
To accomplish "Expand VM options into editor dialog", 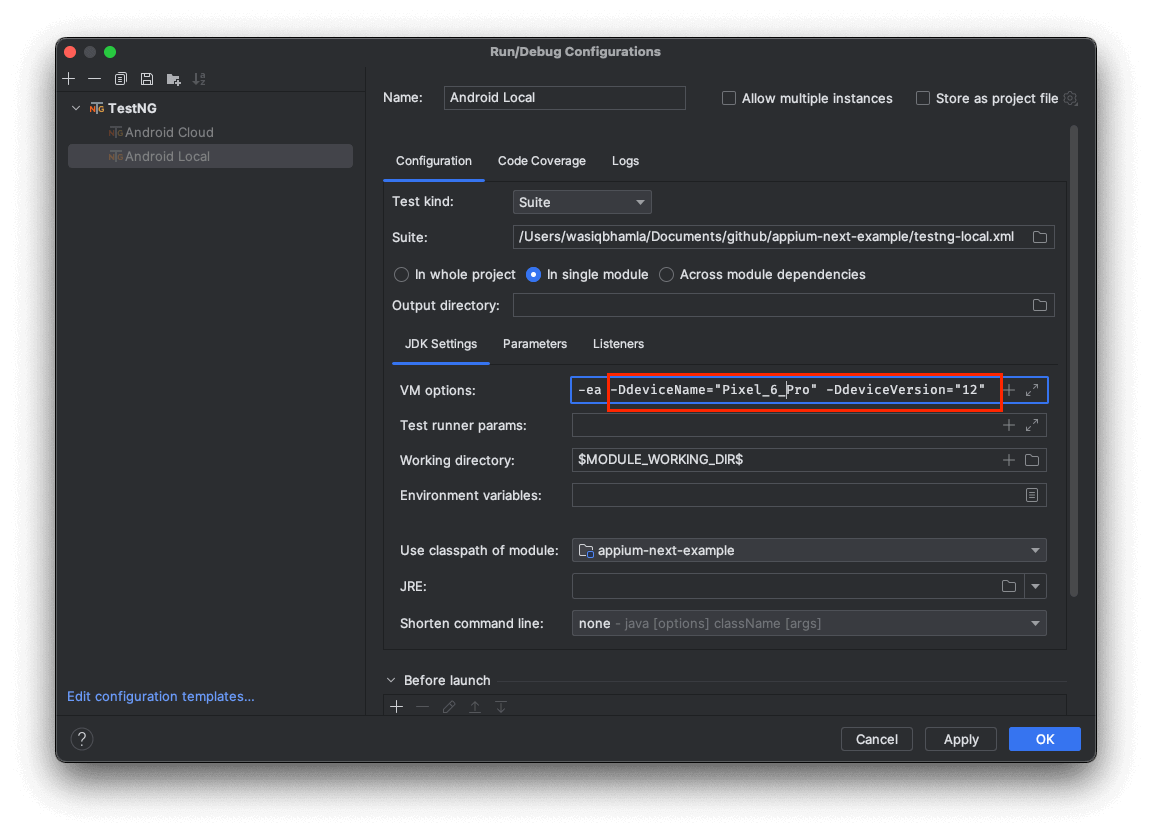I will coord(1031,390).
